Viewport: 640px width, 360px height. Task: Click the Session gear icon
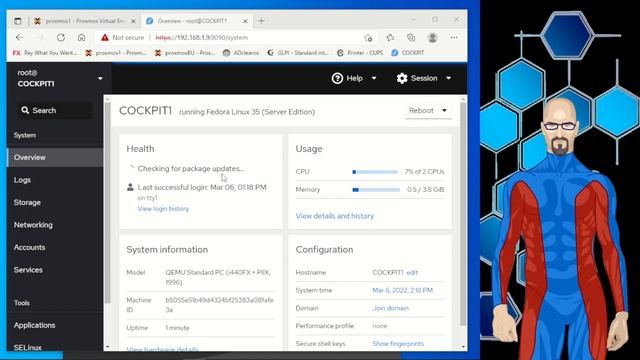click(x=402, y=78)
